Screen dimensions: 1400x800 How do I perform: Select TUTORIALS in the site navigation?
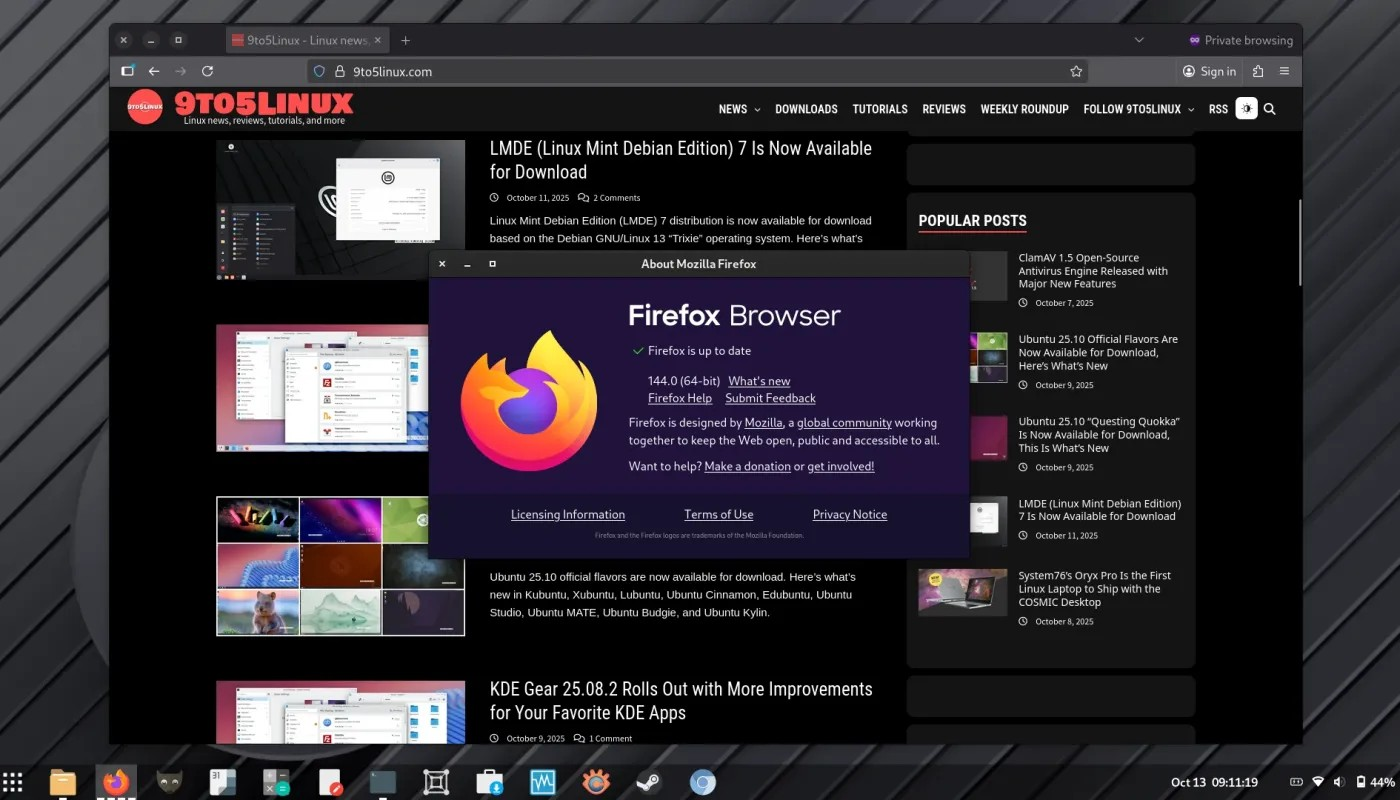click(x=879, y=109)
